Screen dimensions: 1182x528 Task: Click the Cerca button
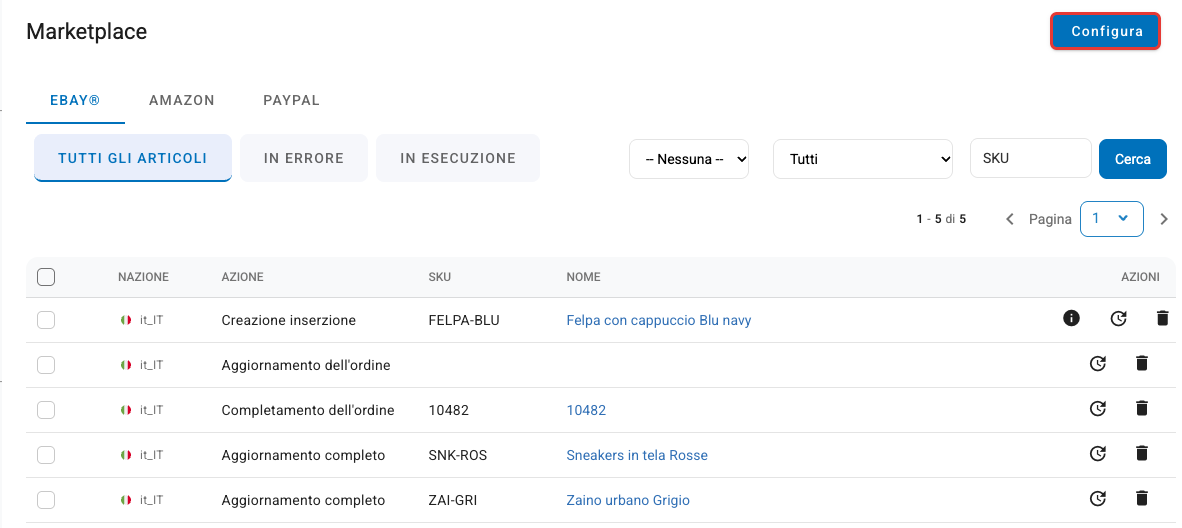pyautogui.click(x=1133, y=159)
